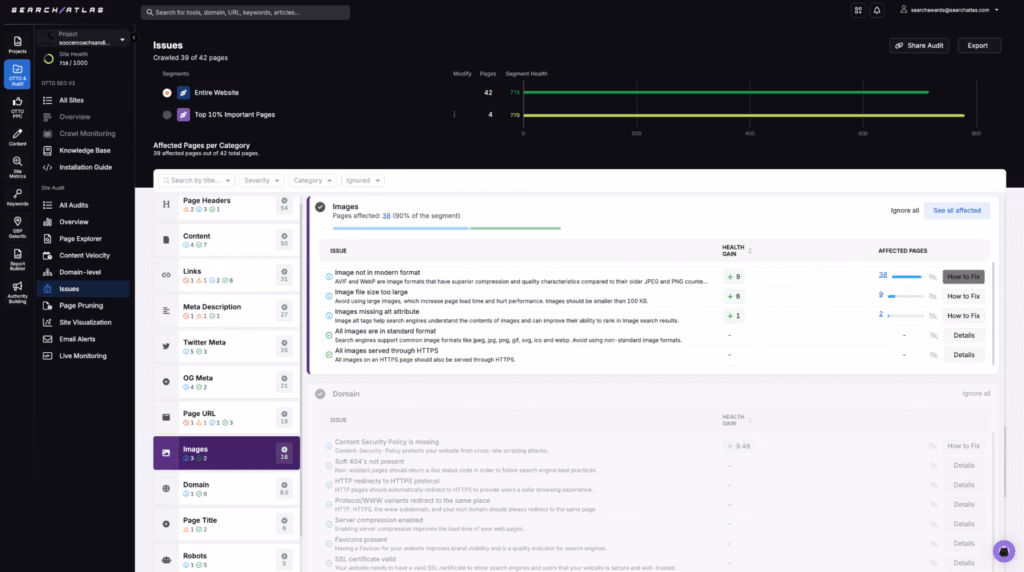This screenshot has height=572, width=1024.
Task: Select the Entire Website segment radio button
Action: tap(167, 92)
